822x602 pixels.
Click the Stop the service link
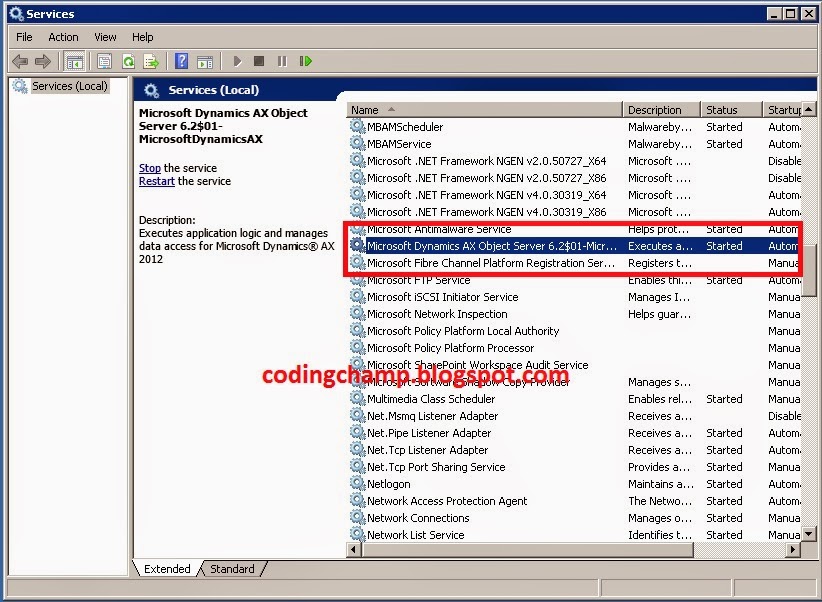149,168
